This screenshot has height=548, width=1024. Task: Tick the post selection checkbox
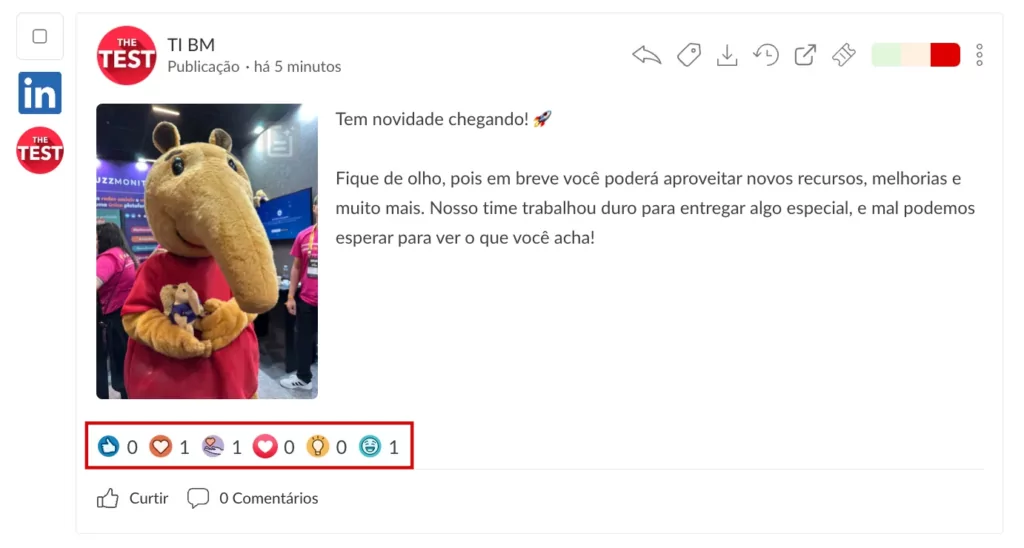[x=40, y=37]
